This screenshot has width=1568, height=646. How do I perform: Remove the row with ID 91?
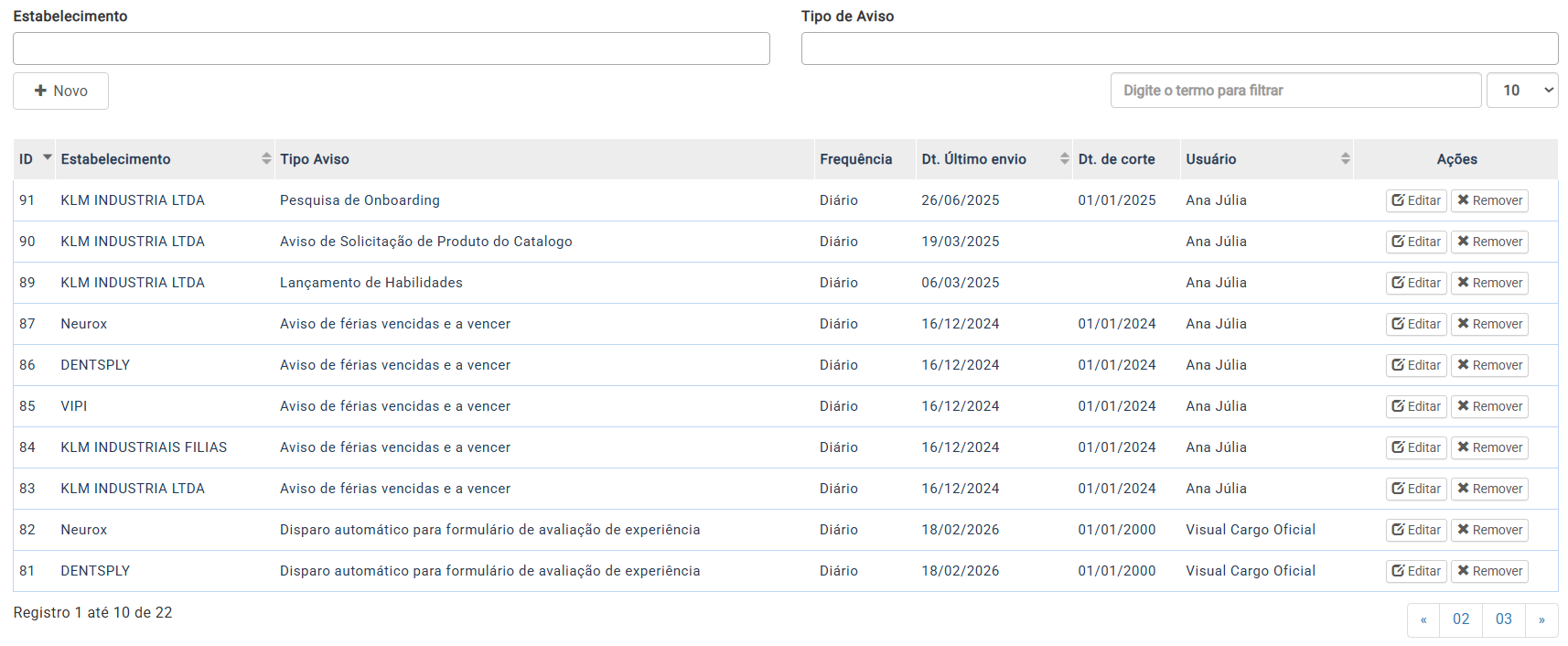[1489, 200]
